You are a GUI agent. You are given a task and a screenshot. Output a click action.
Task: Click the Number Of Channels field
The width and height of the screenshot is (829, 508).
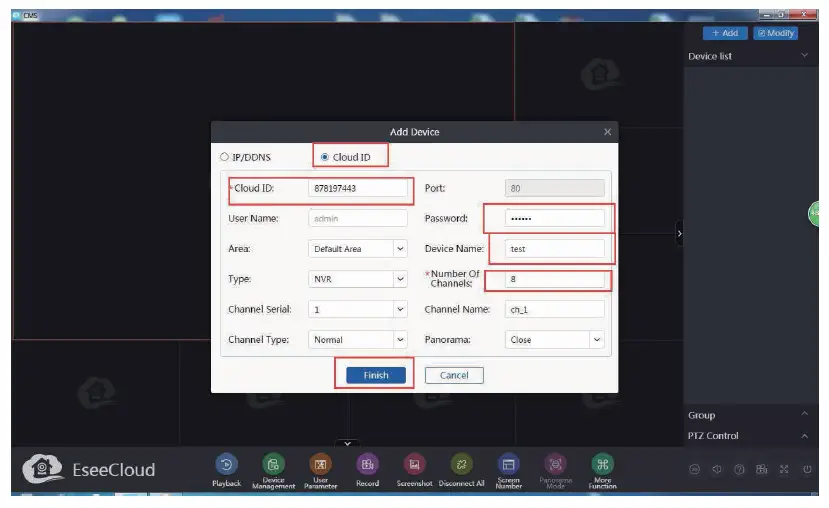tap(555, 279)
